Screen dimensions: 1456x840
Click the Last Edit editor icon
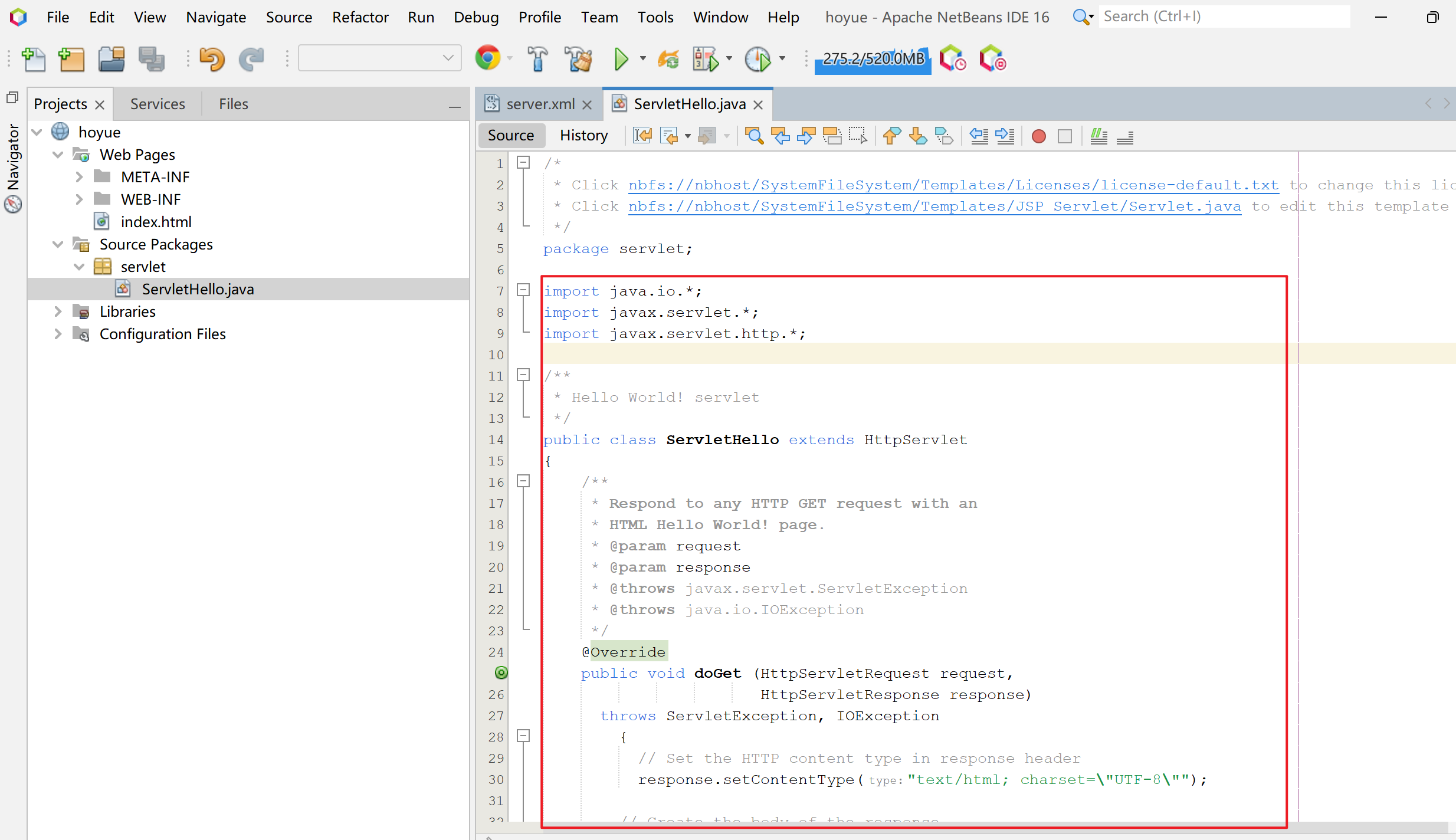(642, 136)
